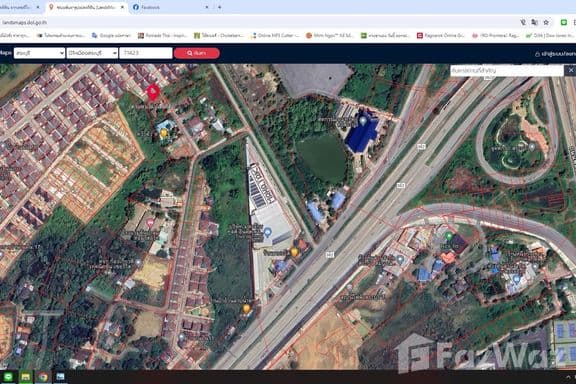
Task: Click the parcel number input field
Action: (146, 53)
